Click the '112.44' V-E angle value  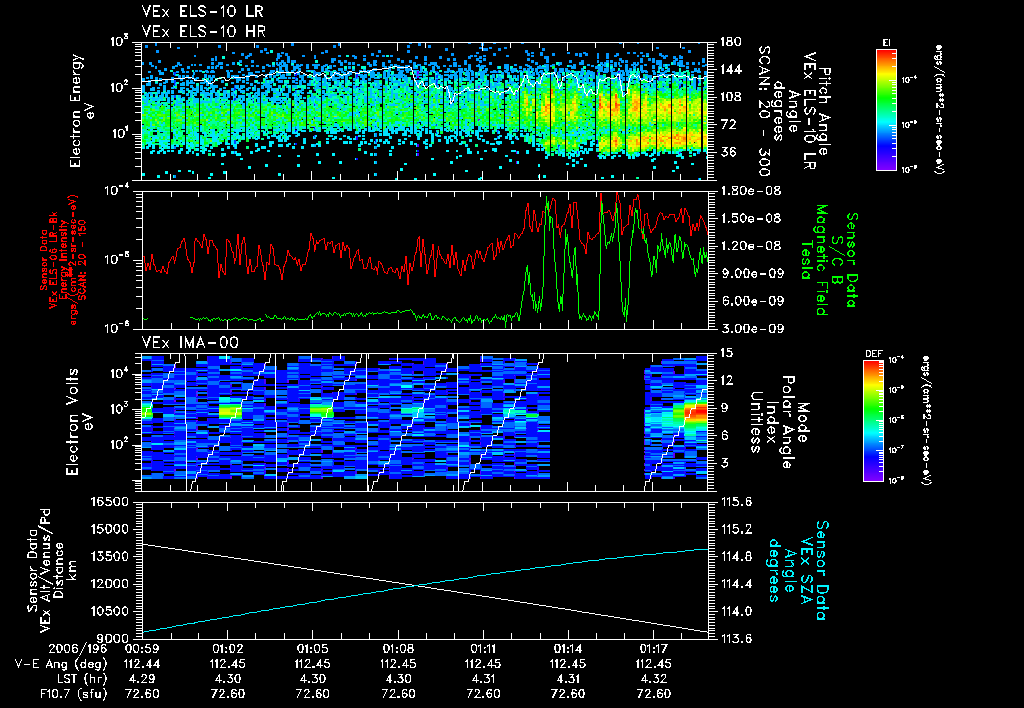[x=142, y=664]
